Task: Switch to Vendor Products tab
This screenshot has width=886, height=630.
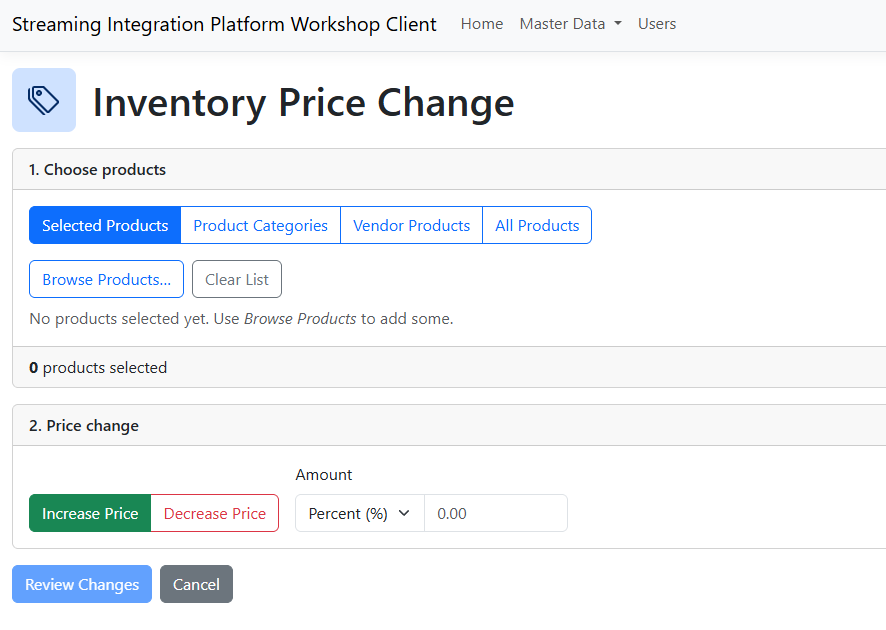Action: (x=411, y=225)
